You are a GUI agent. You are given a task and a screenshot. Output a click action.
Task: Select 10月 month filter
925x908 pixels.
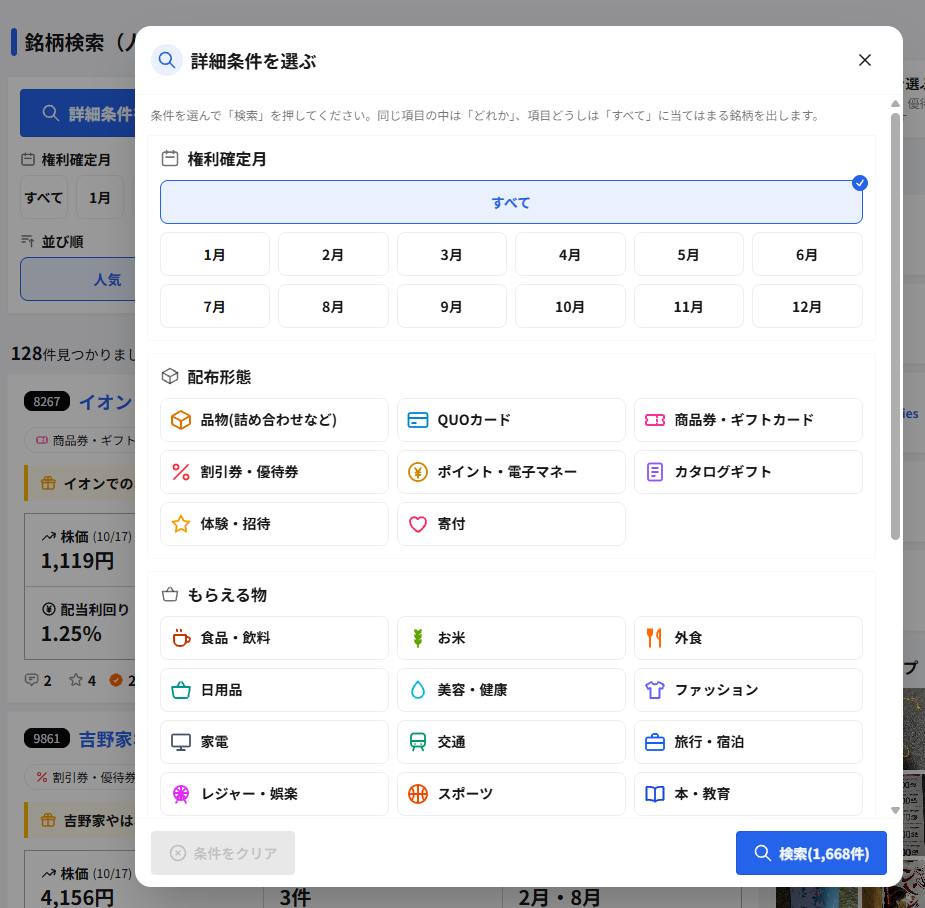pyautogui.click(x=570, y=306)
